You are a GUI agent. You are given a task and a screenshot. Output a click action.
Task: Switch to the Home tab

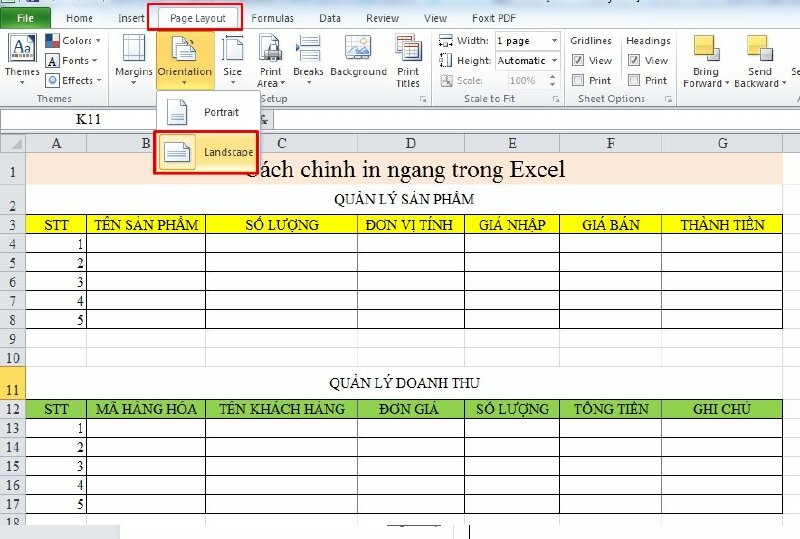79,18
